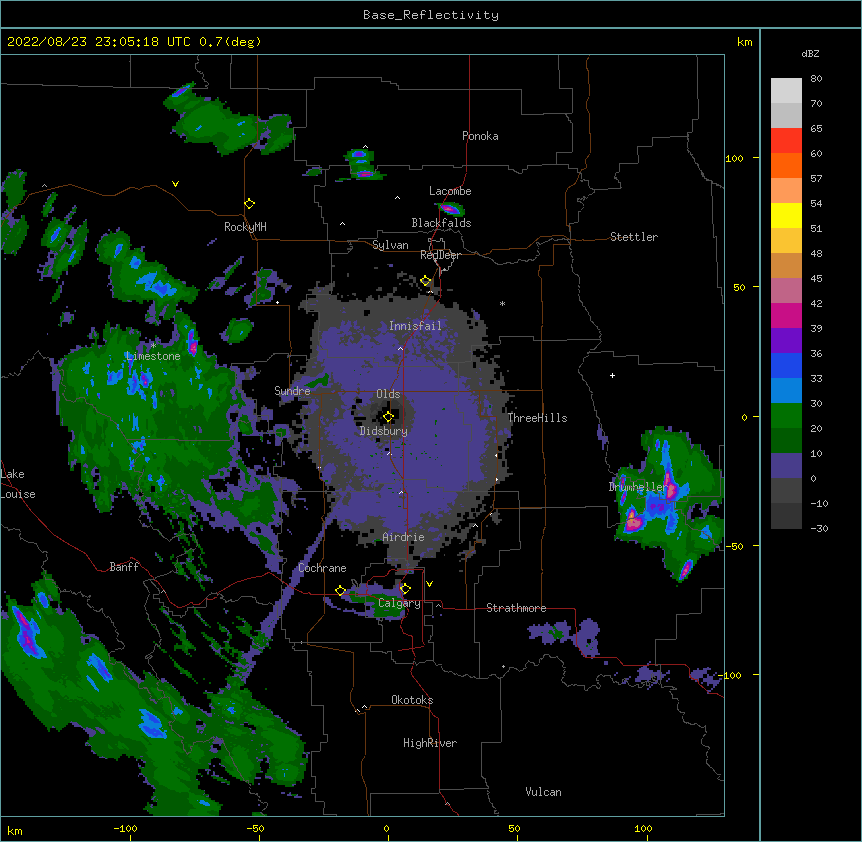
Task: Click the yellow diamond radar site marker by Olds
Action: [388, 417]
